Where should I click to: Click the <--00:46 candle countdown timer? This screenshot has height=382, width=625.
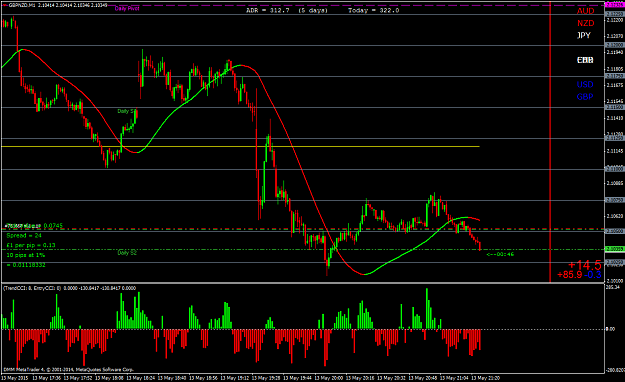coord(500,254)
